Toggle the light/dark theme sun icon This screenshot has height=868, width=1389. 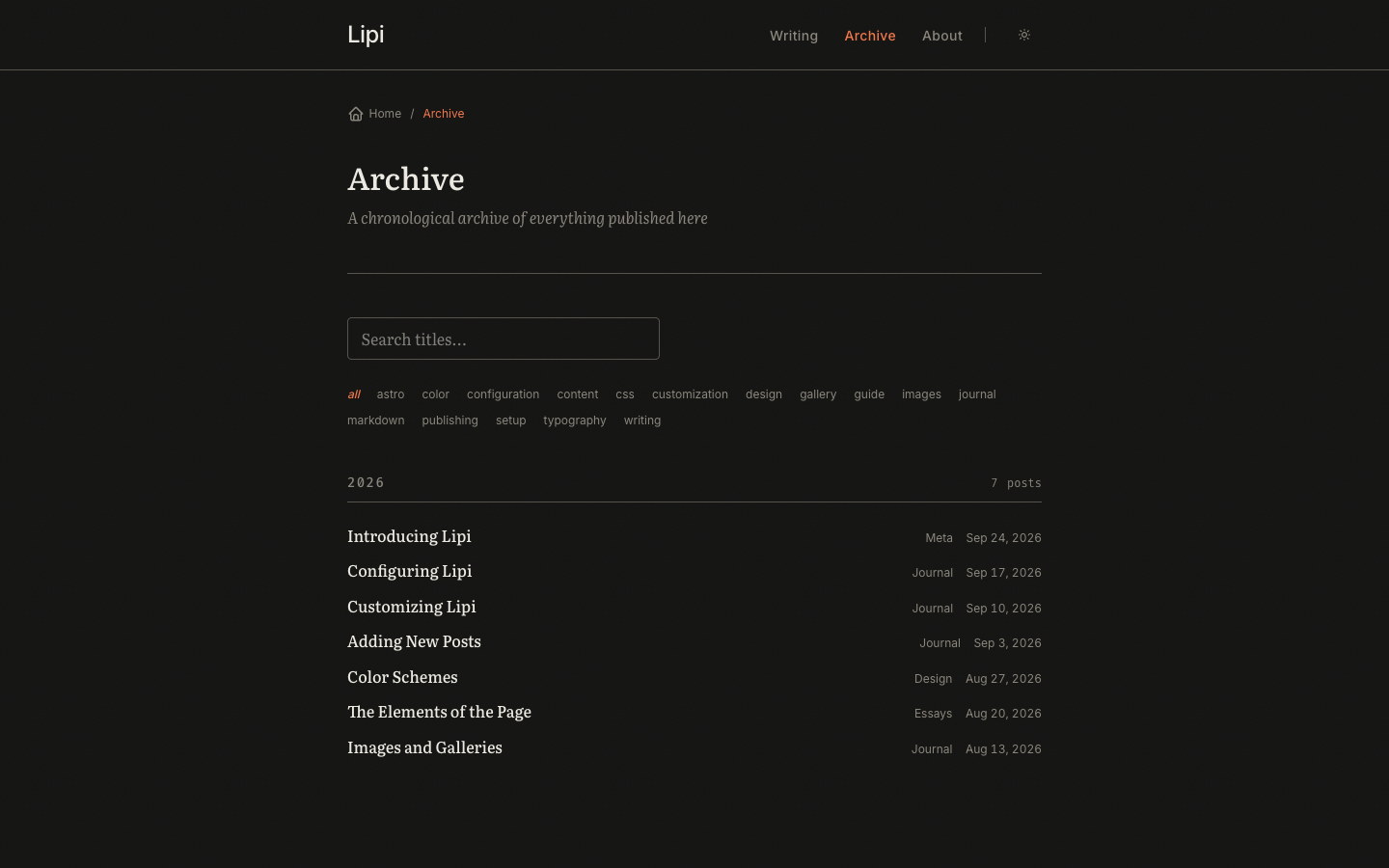tap(1024, 35)
